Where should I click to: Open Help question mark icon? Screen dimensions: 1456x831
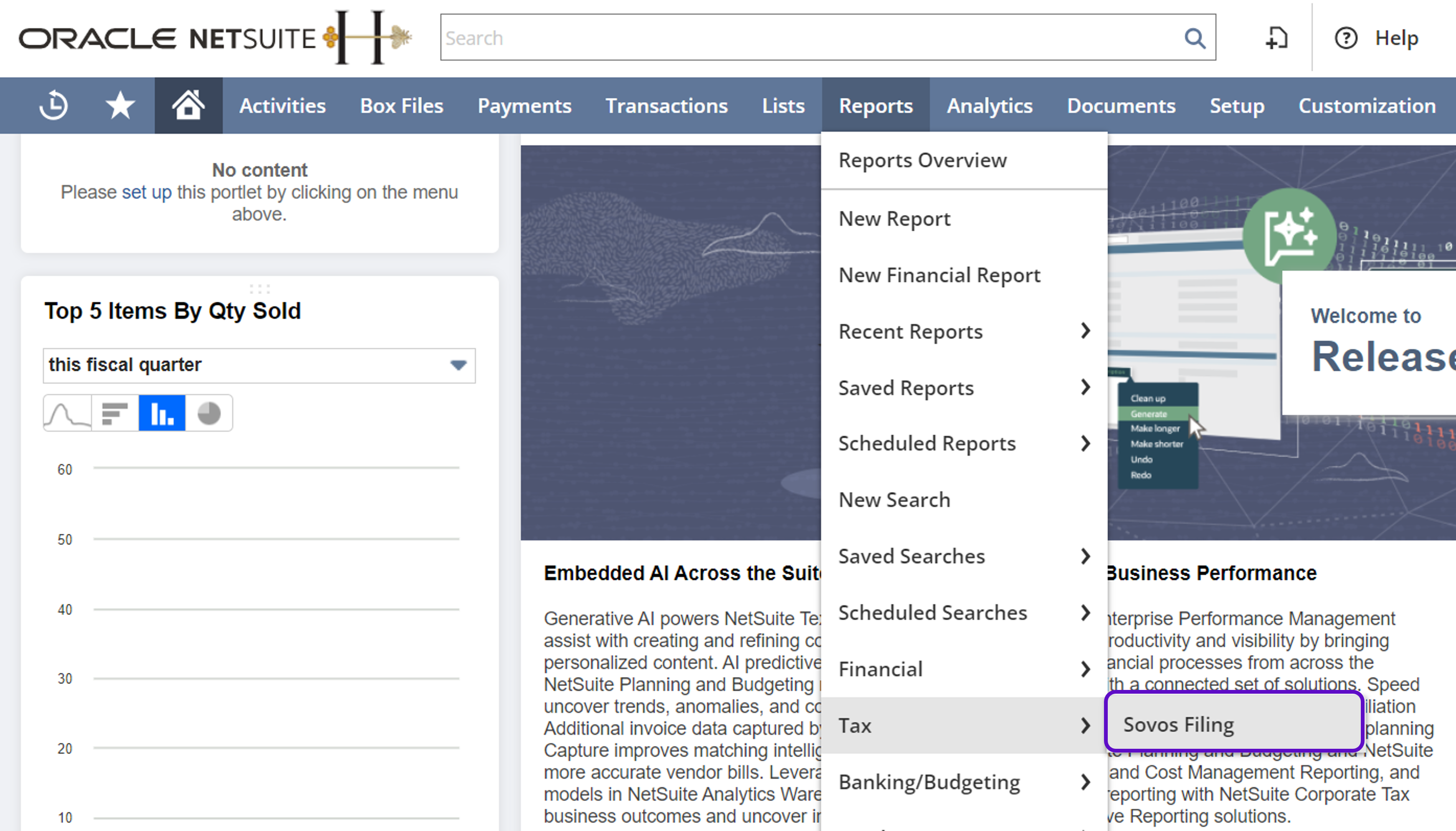(x=1346, y=38)
